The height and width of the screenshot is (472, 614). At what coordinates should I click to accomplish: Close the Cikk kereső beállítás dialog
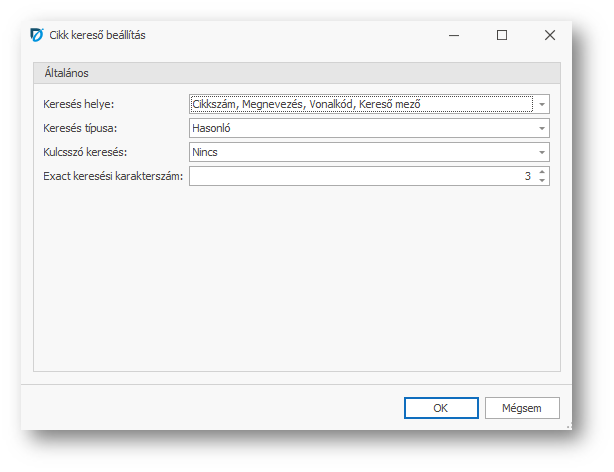[549, 35]
